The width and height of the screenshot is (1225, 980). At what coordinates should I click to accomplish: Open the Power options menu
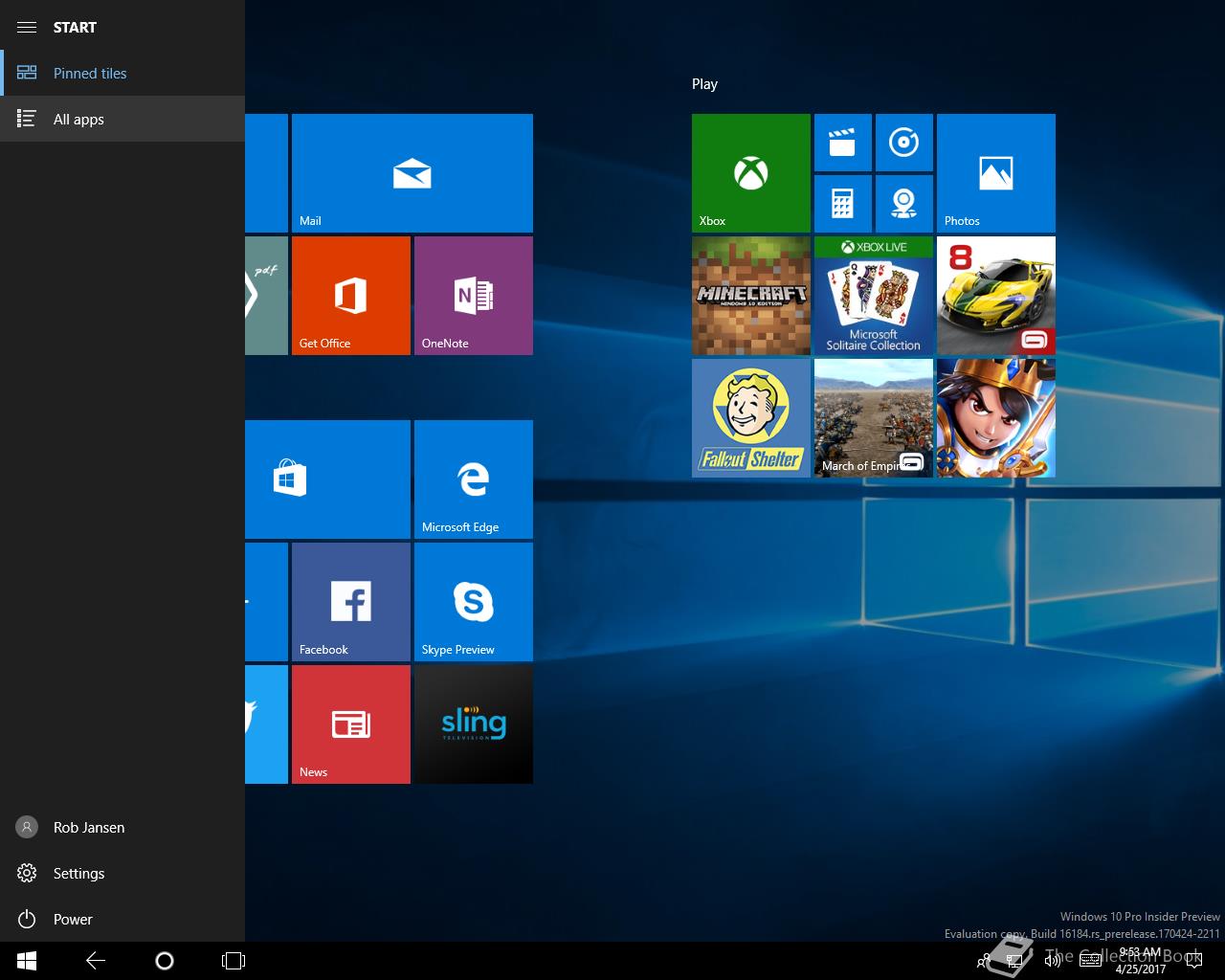pos(122,919)
